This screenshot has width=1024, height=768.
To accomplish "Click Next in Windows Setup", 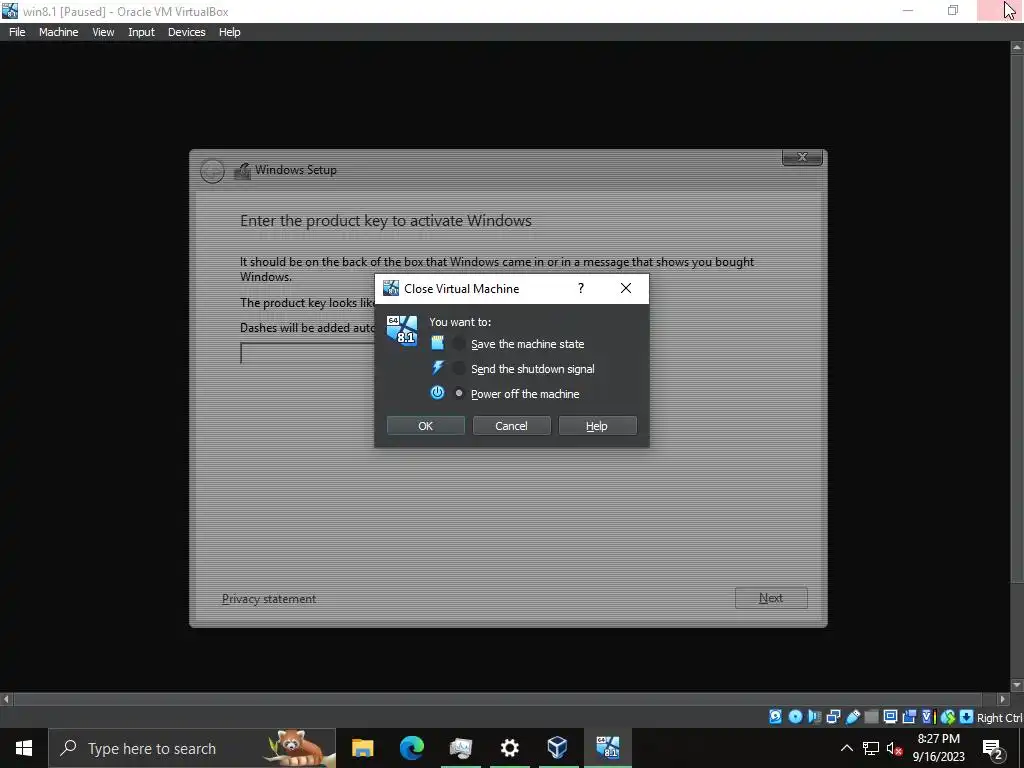I will (x=771, y=598).
